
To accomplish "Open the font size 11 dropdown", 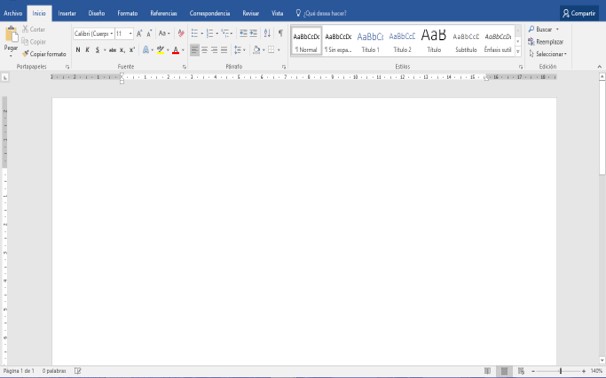I will tap(131, 34).
